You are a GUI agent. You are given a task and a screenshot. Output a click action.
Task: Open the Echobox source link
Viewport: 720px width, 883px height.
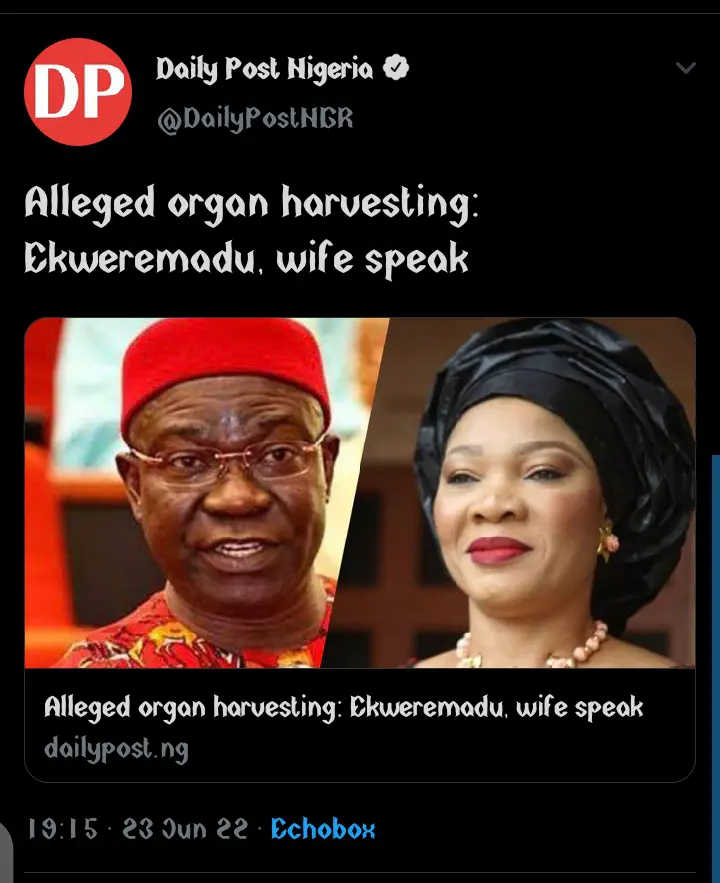[x=323, y=829]
